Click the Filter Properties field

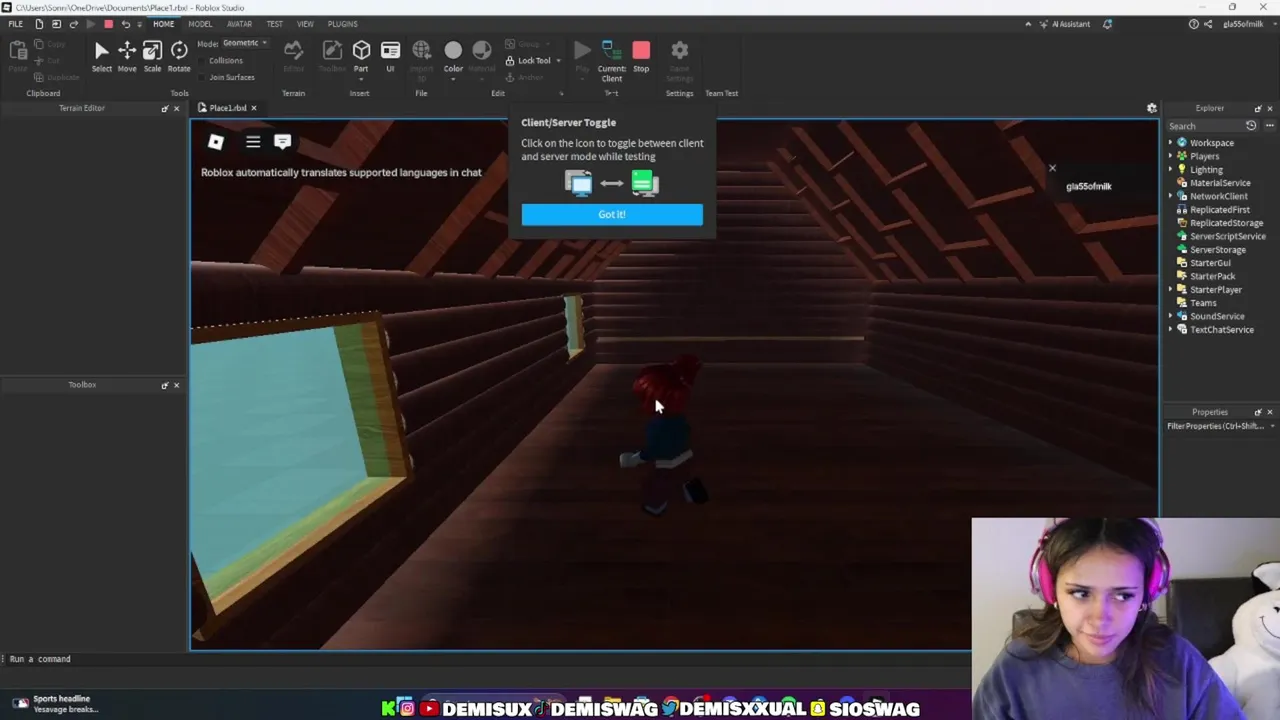(x=1220, y=426)
